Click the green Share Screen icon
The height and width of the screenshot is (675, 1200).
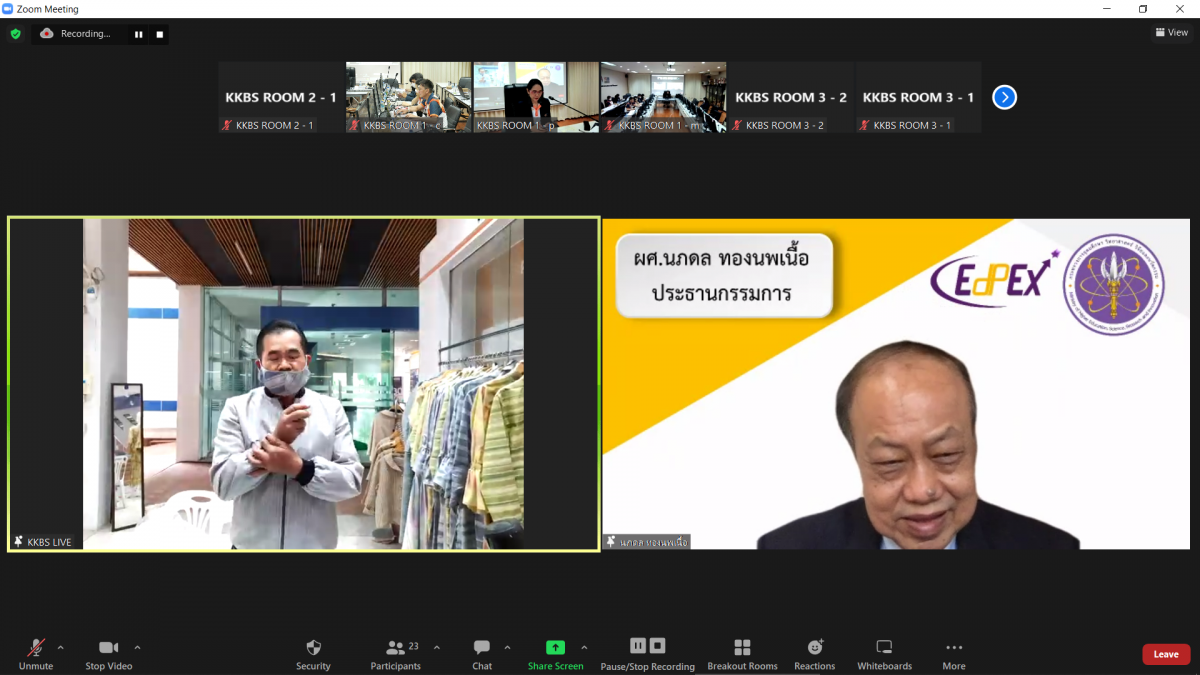(x=555, y=647)
